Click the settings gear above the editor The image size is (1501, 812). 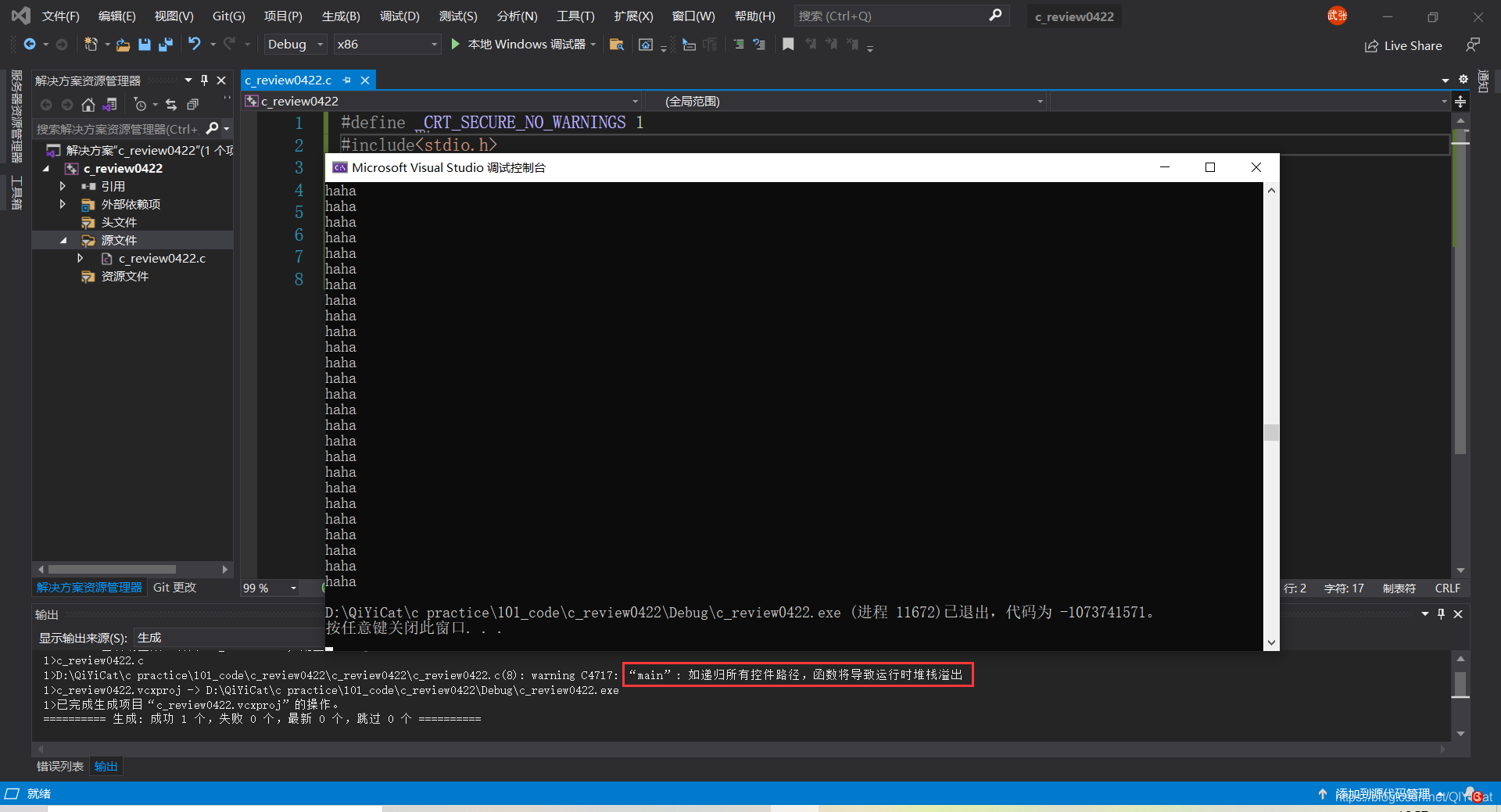[x=1463, y=79]
